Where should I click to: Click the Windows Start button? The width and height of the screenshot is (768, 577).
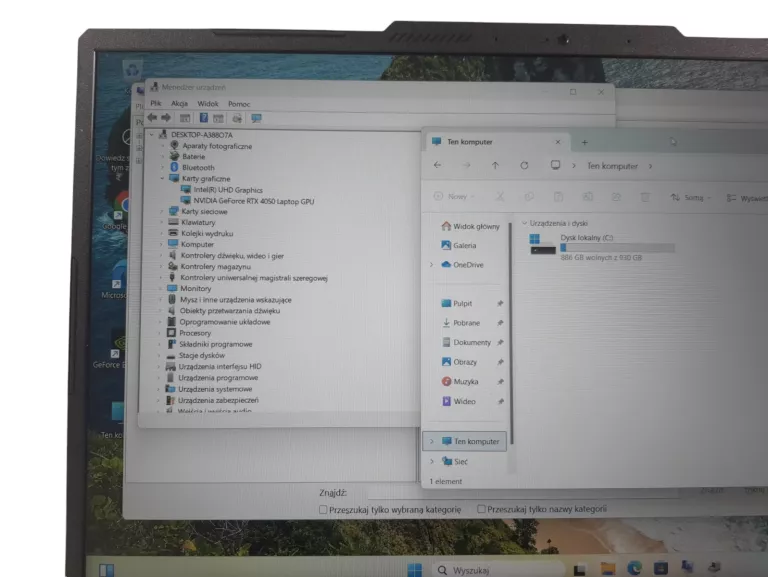[x=414, y=570]
